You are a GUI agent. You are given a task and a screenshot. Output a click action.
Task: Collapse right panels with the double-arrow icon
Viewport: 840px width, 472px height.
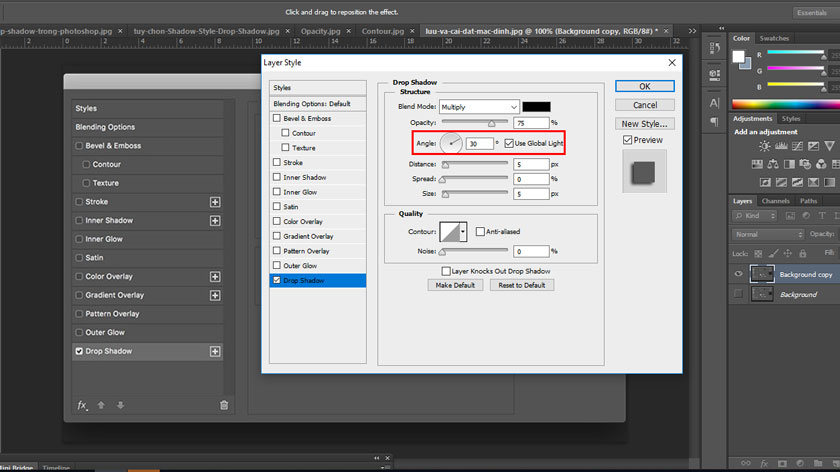pyautogui.click(x=722, y=28)
